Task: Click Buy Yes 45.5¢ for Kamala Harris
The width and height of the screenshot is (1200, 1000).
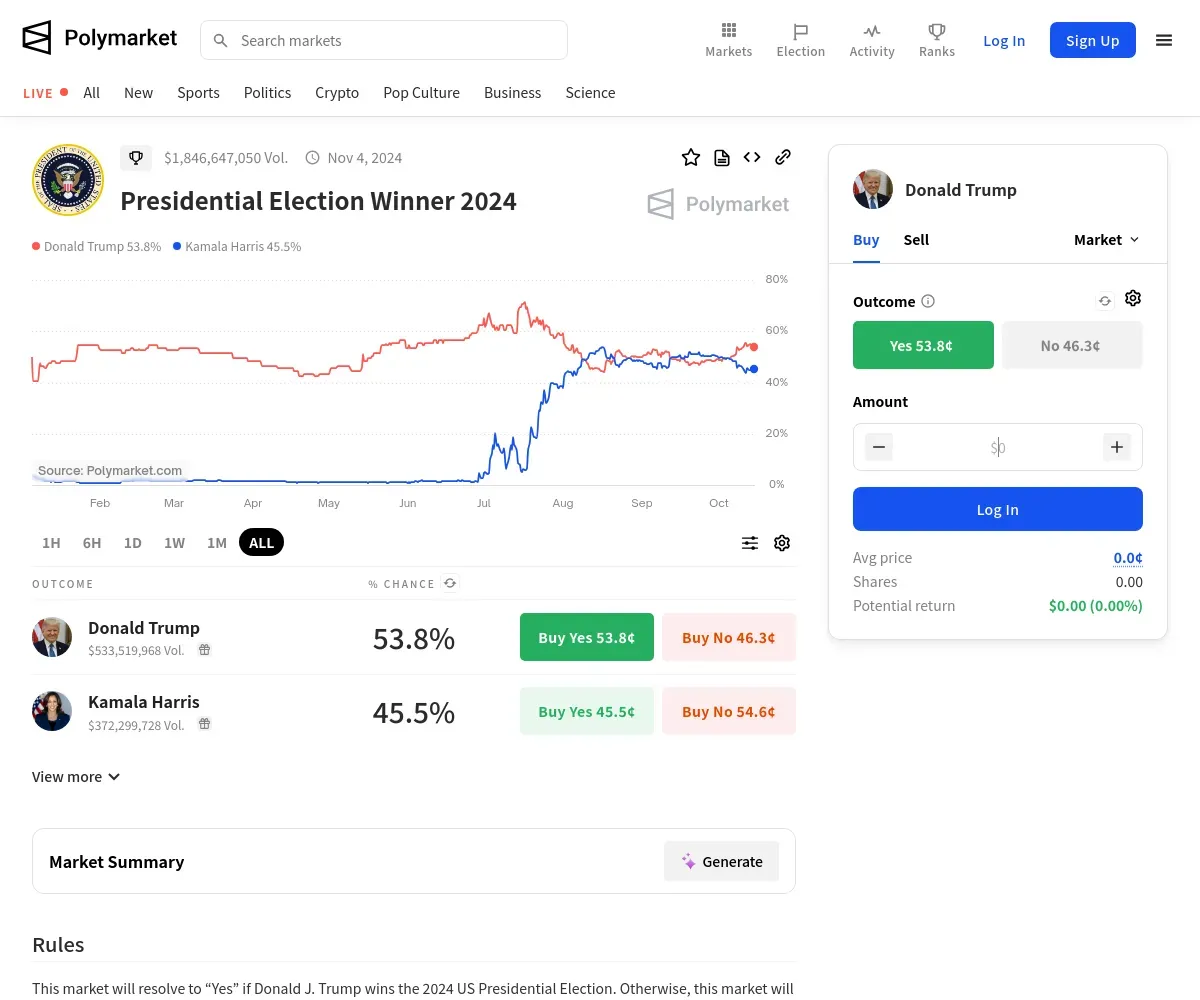Action: [586, 711]
